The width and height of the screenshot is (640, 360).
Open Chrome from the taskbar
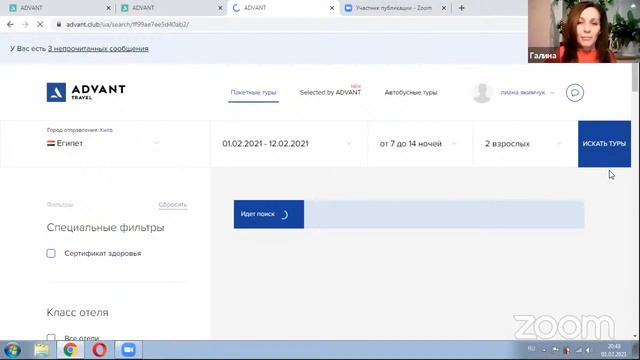[x=70, y=350]
